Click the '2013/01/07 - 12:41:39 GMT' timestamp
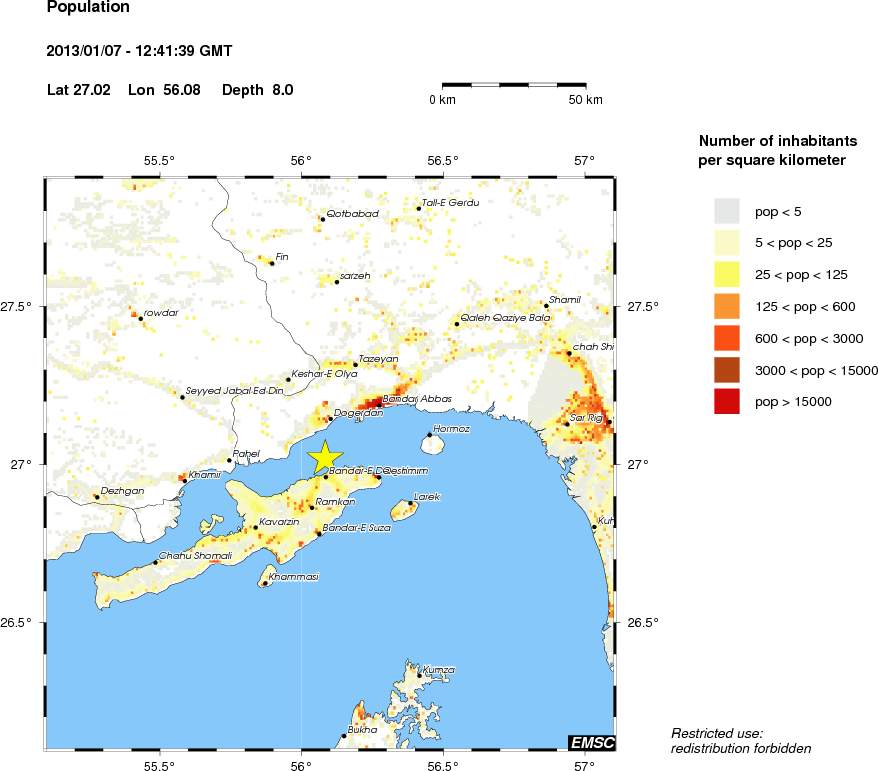 139,51
